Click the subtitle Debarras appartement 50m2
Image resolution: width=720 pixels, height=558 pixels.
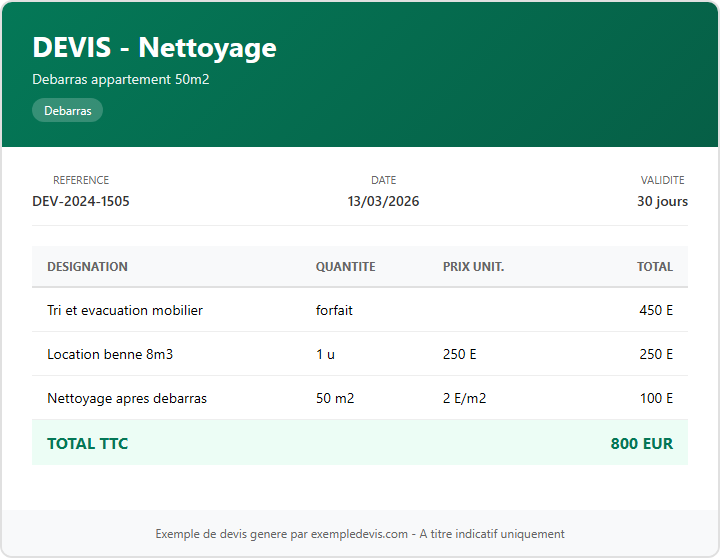pyautogui.click(x=120, y=79)
